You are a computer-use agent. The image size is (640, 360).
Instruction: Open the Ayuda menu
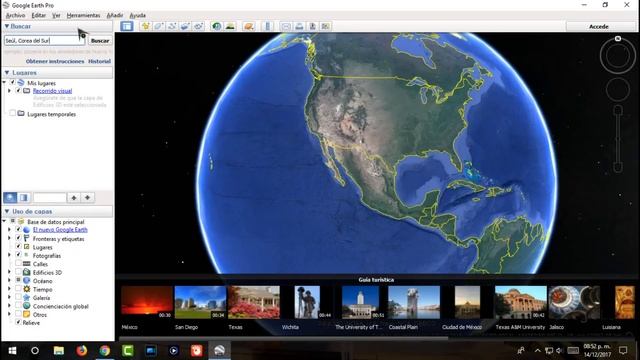138,15
